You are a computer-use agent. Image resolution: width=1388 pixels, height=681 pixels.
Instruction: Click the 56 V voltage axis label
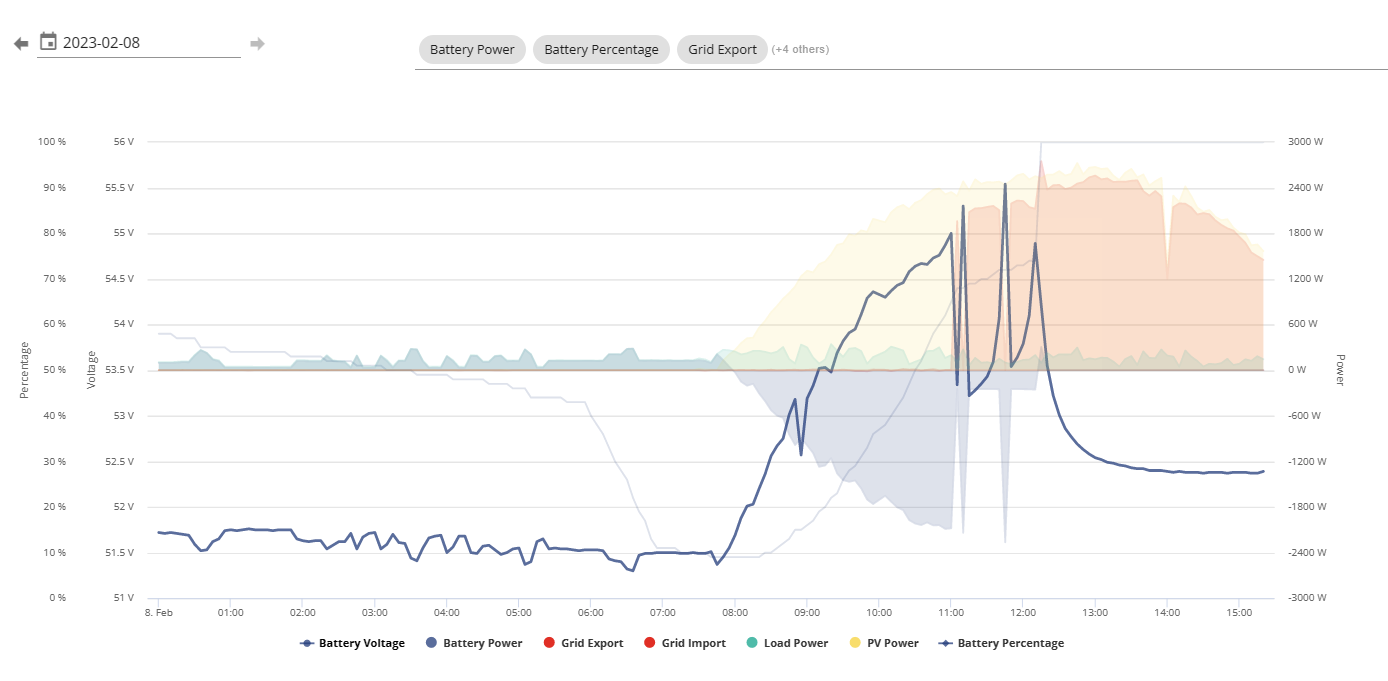[x=124, y=142]
